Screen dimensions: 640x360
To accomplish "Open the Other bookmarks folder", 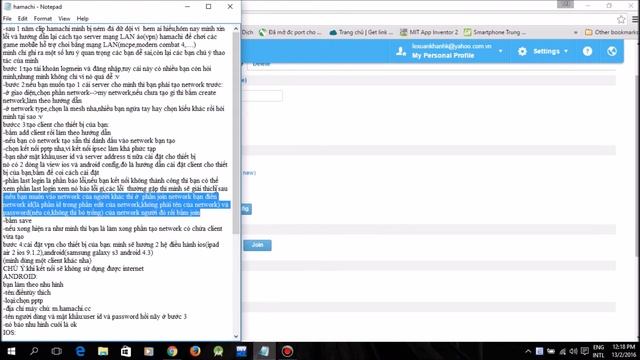I will click(611, 32).
